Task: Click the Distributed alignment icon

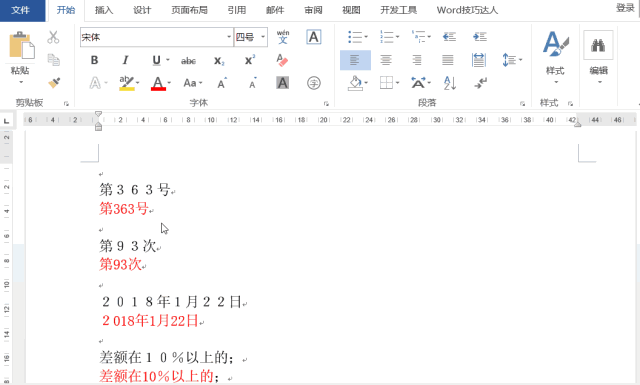Action: 478,60
